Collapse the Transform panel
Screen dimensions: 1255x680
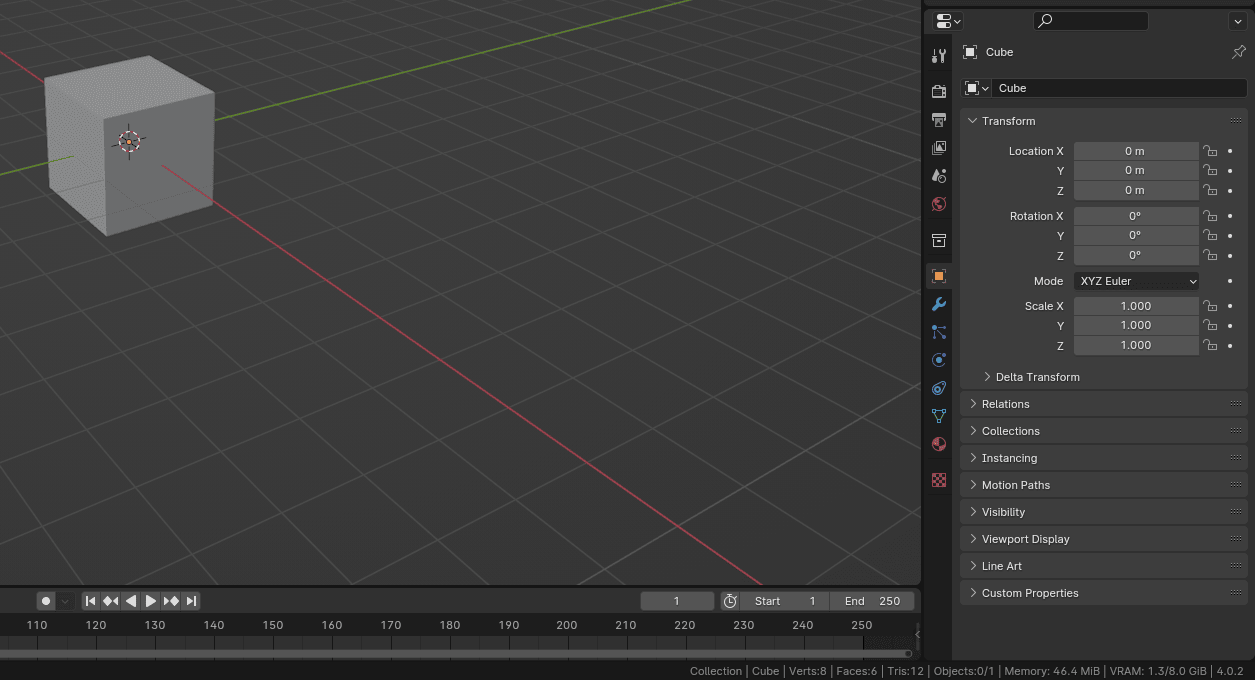click(1008, 121)
